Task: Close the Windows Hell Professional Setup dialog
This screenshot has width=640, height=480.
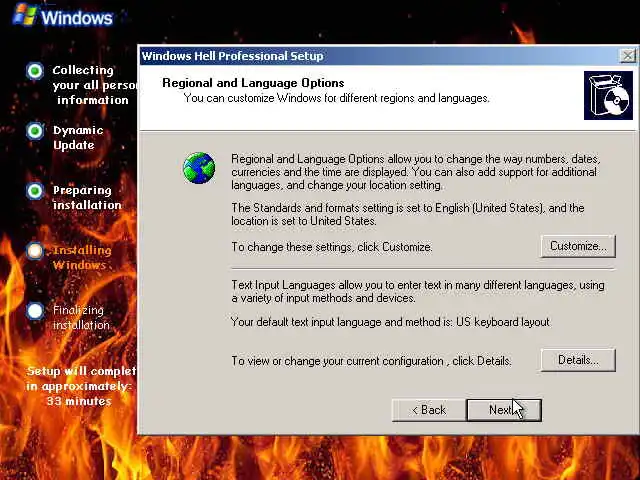Action: point(627,56)
